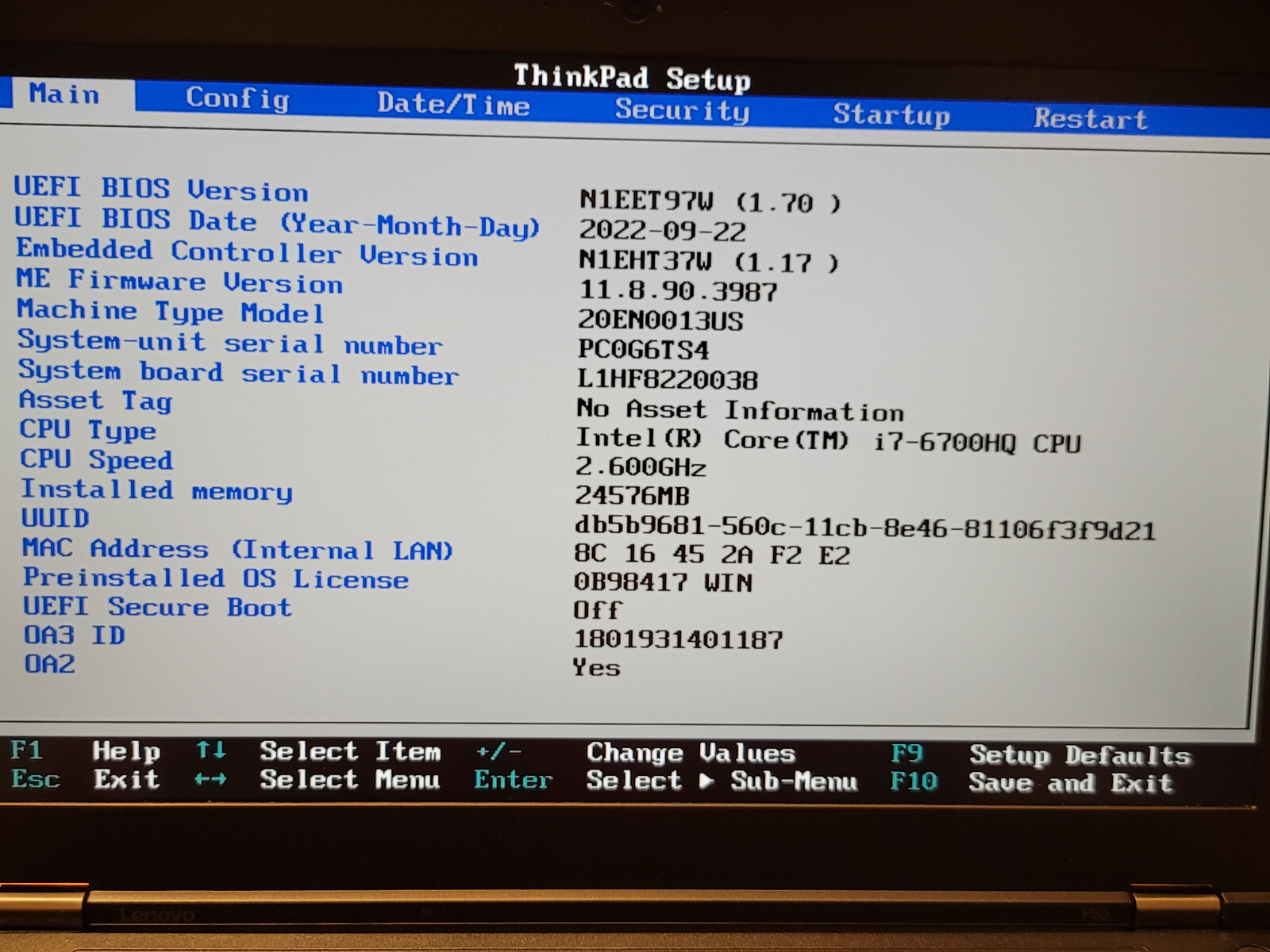Select board serial L1HF8220038
This screenshot has width=1270, height=952.
[668, 380]
